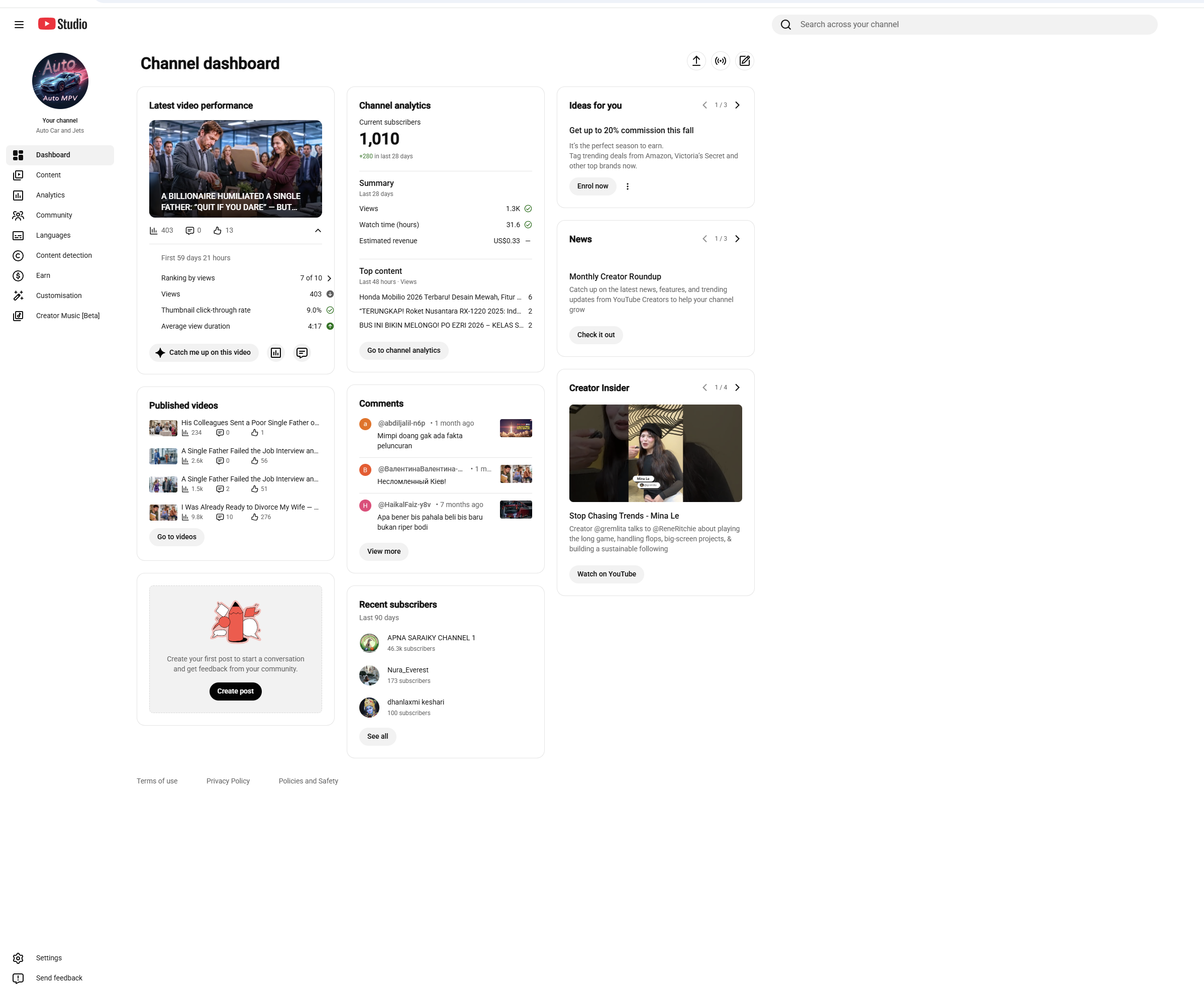Click Watch on YouTube button

click(x=607, y=574)
